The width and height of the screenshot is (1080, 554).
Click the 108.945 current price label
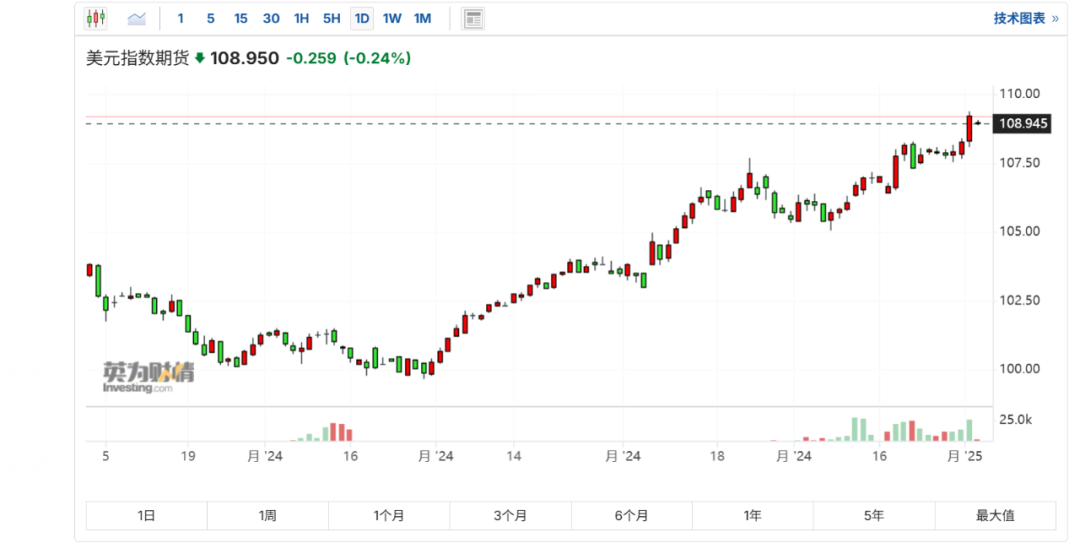pos(1023,123)
